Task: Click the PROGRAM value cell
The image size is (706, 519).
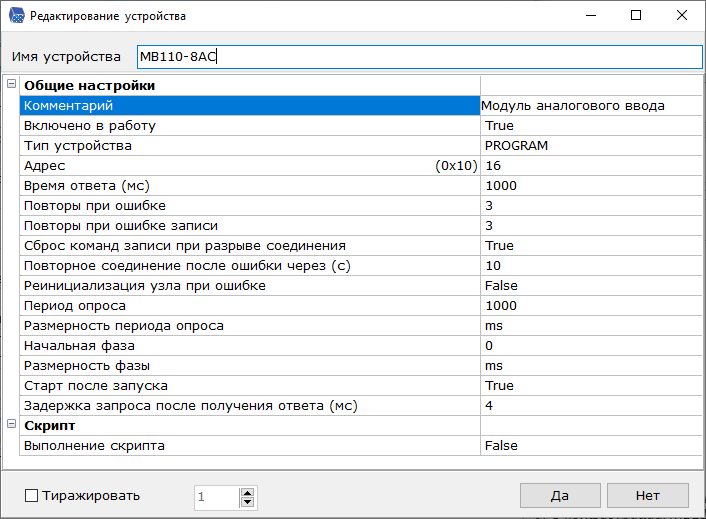Action: pyautogui.click(x=591, y=146)
